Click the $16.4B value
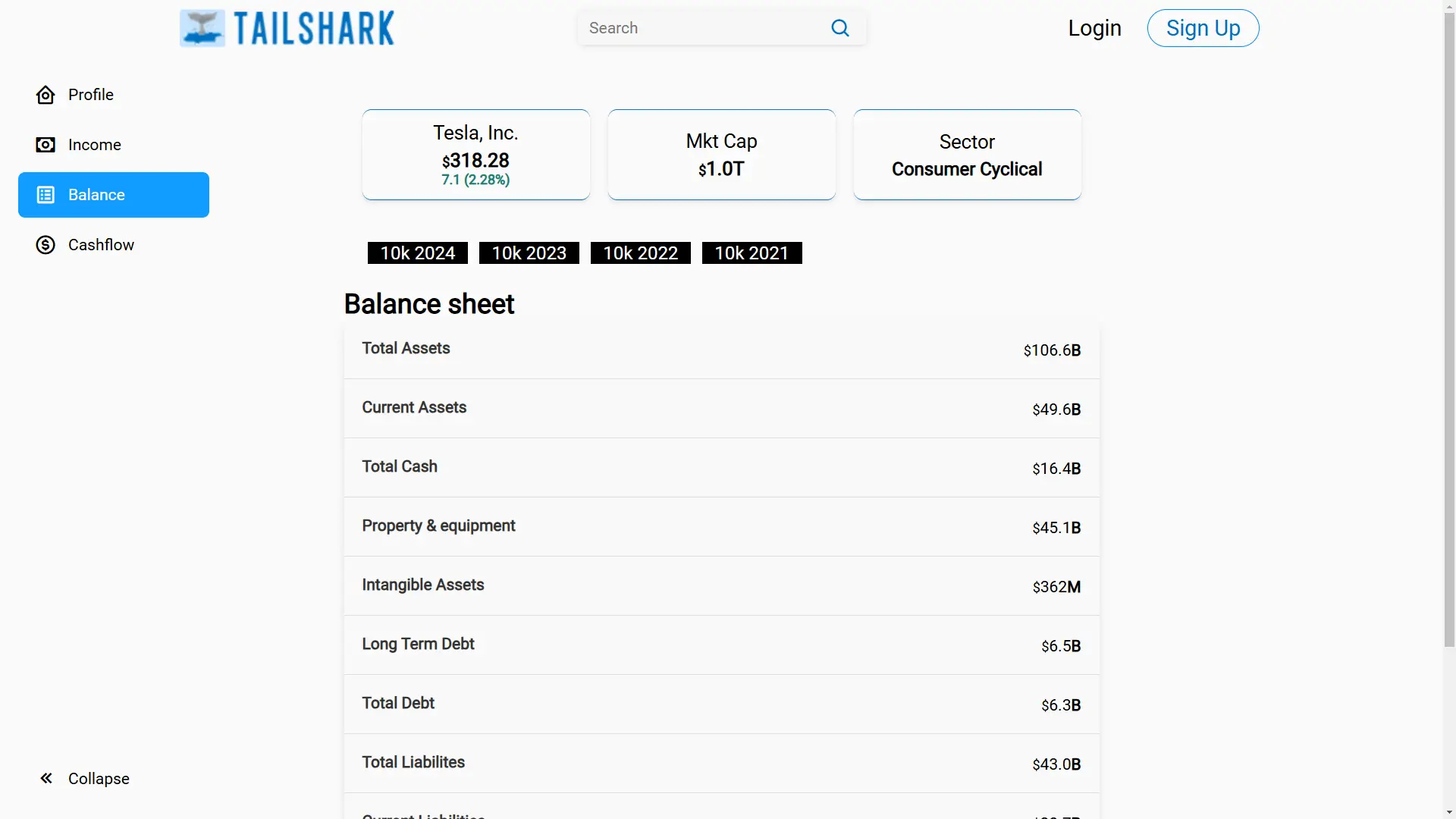 click(1056, 469)
